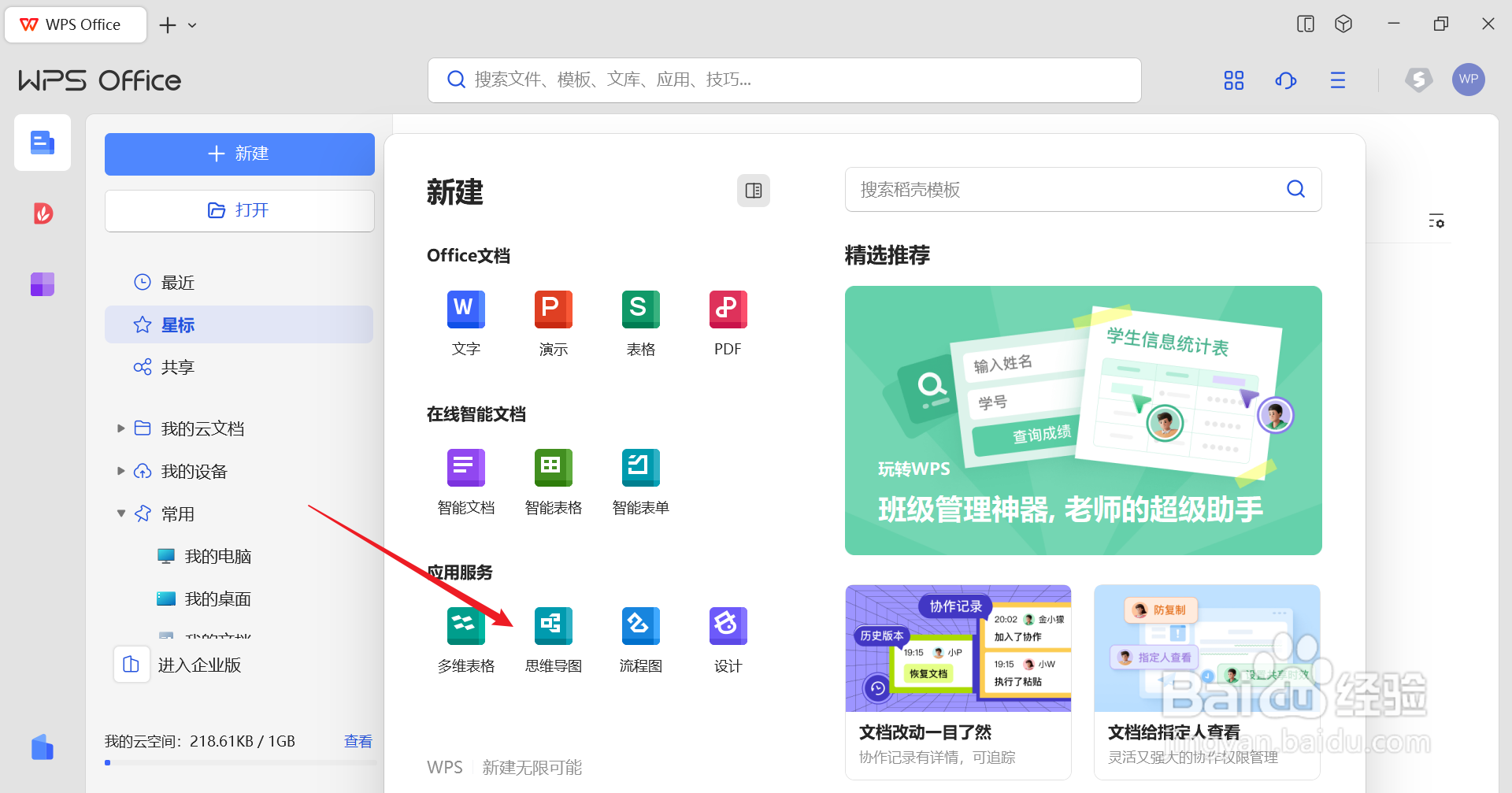
Task: Launch 设计 design service
Action: click(x=728, y=639)
